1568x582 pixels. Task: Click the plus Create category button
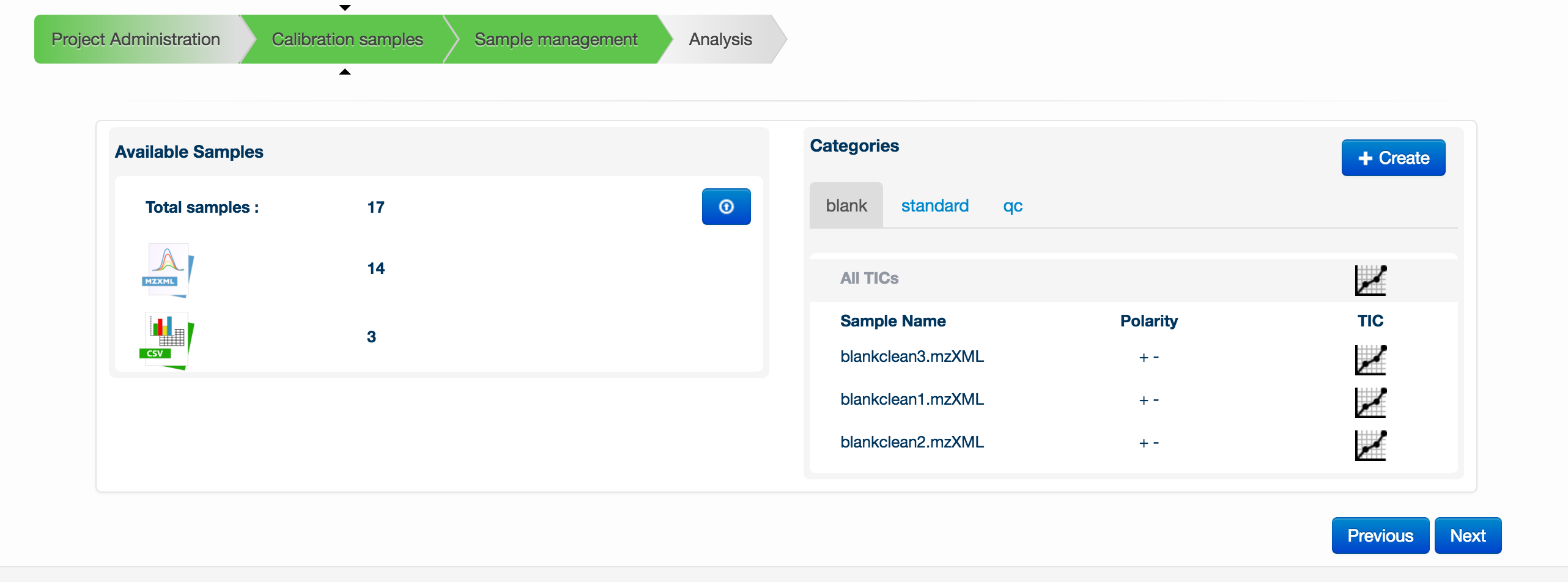(x=1393, y=158)
